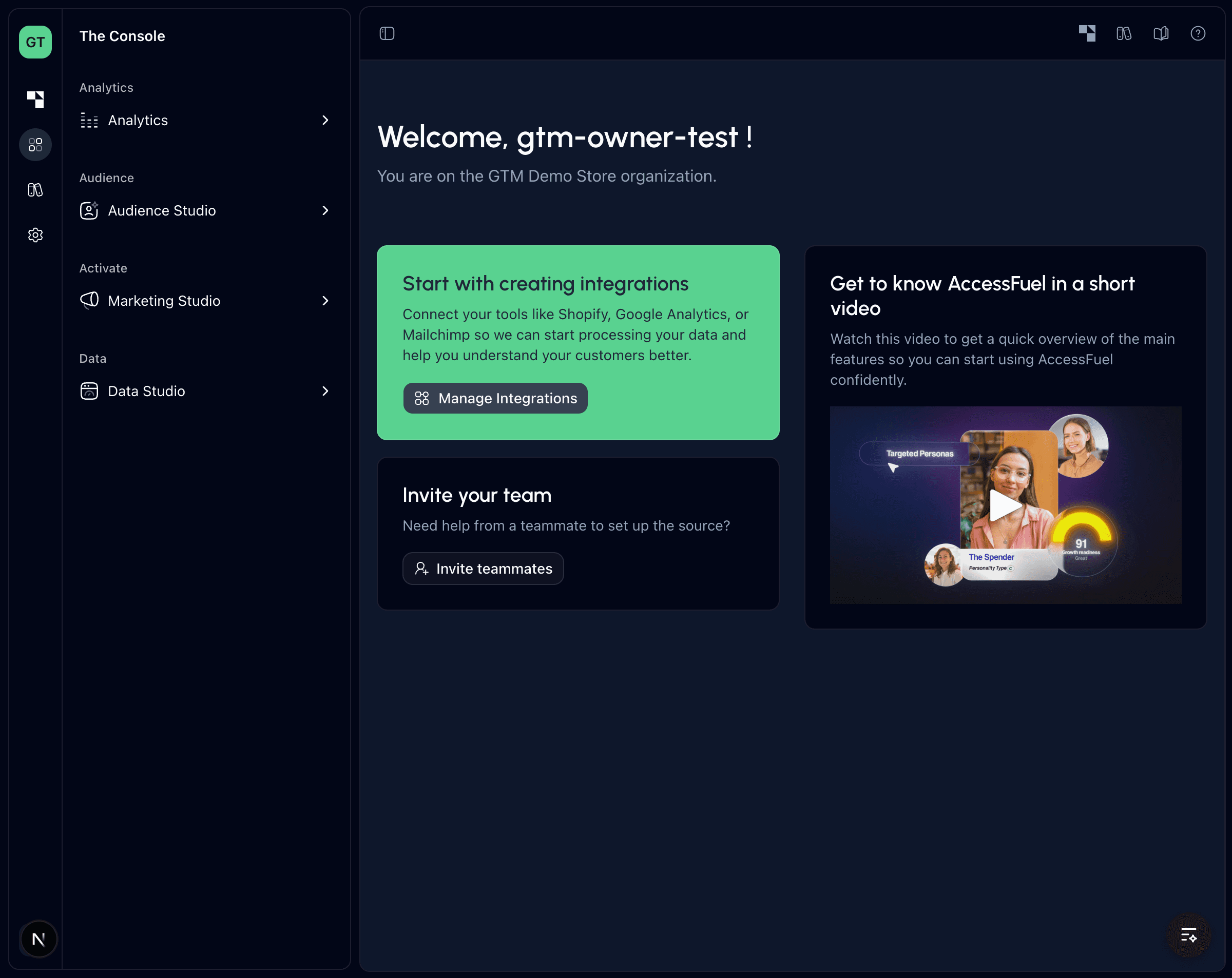
Task: Click the N avatar at bottom left
Action: pos(38,939)
